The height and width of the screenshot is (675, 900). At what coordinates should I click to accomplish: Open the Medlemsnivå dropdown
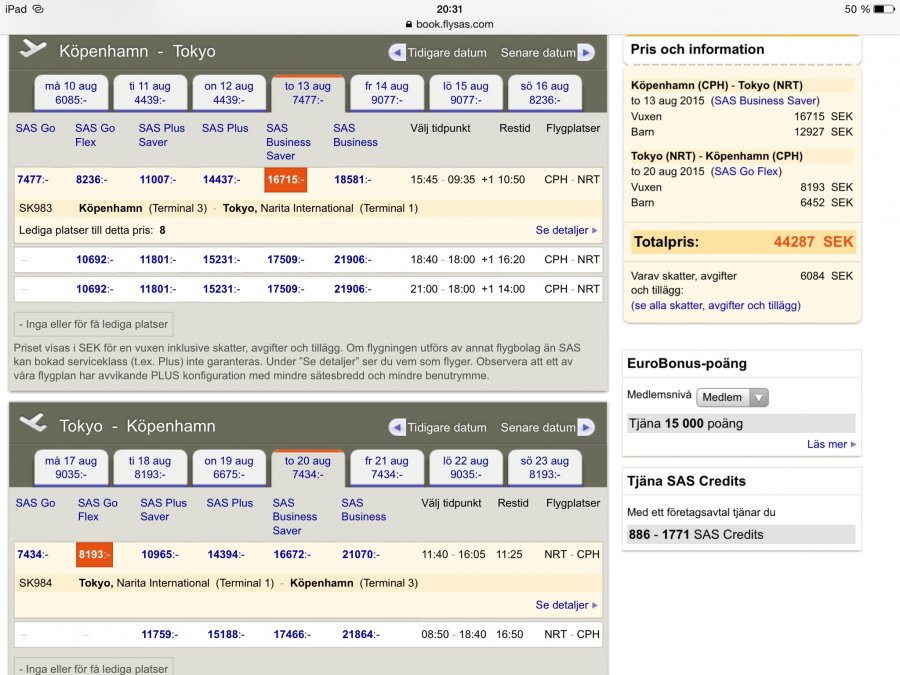[x=732, y=397]
